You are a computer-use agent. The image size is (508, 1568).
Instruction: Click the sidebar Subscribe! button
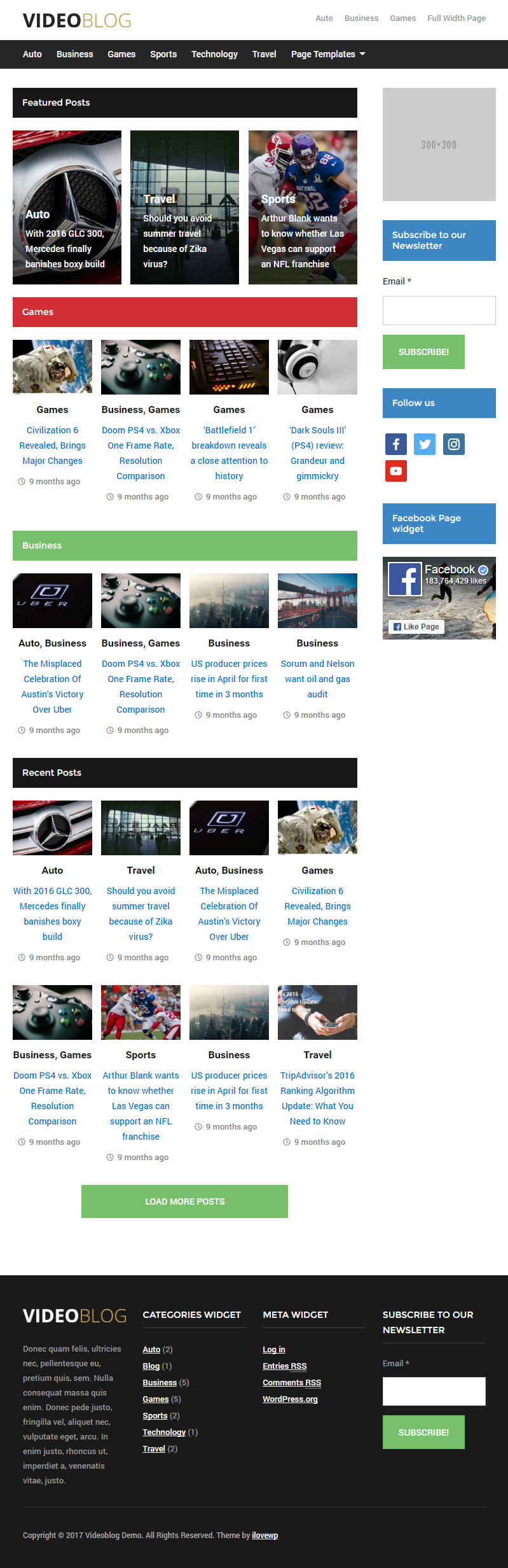click(x=423, y=352)
